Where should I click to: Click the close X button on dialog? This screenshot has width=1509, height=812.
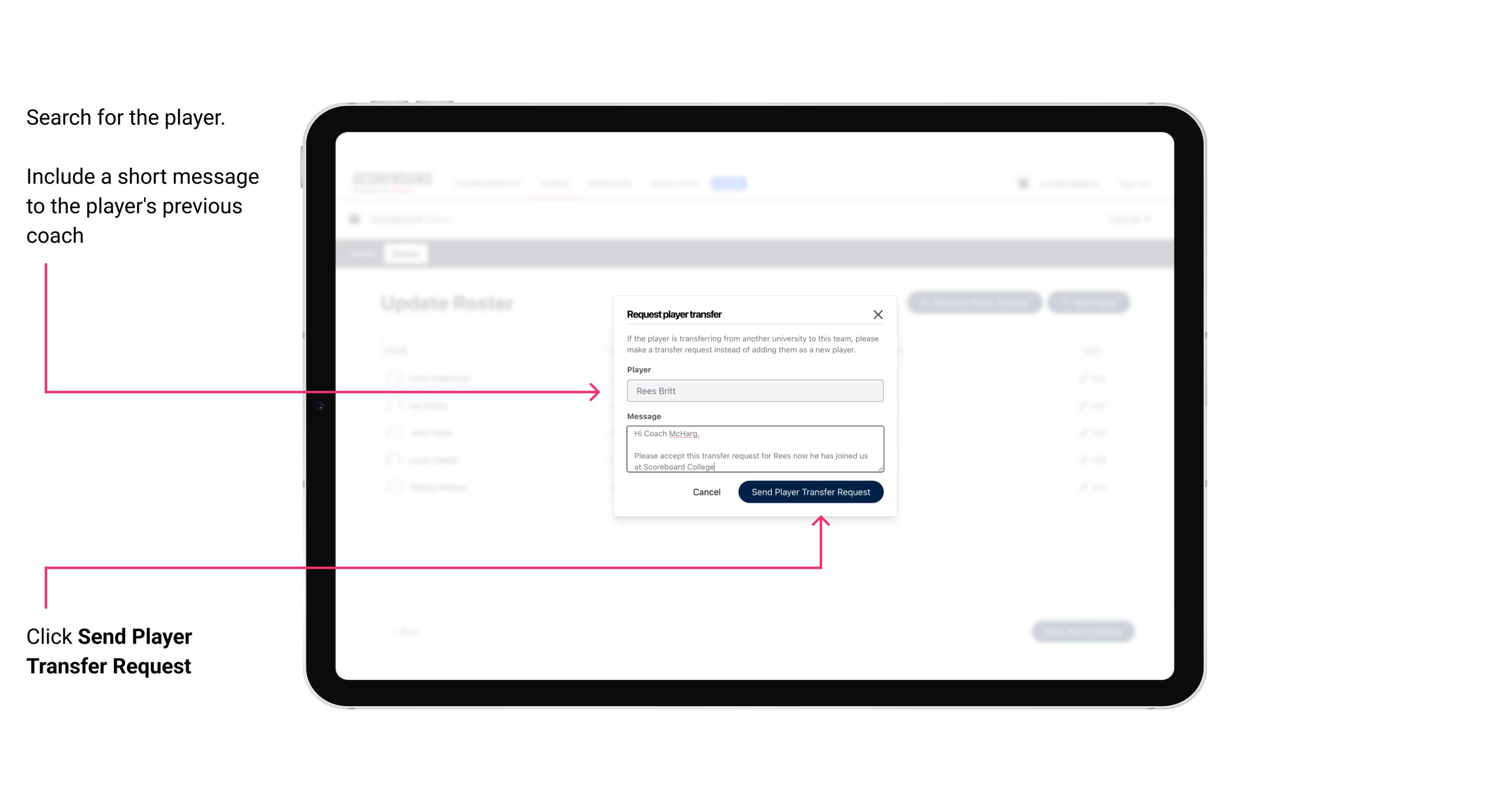[x=878, y=314]
